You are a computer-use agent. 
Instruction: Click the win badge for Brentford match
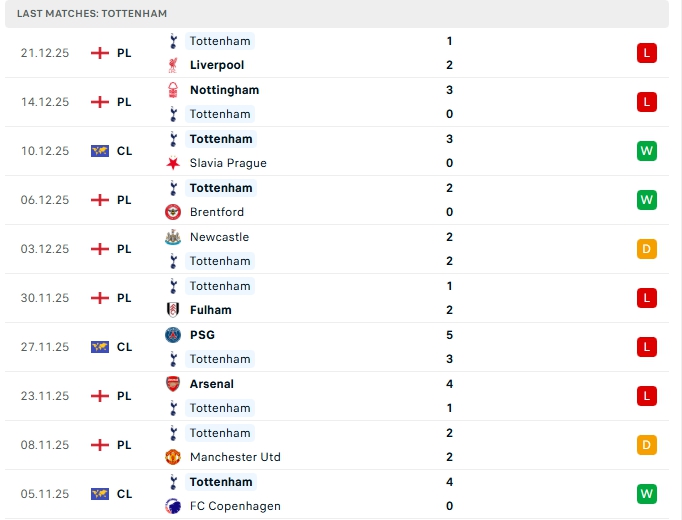click(646, 200)
